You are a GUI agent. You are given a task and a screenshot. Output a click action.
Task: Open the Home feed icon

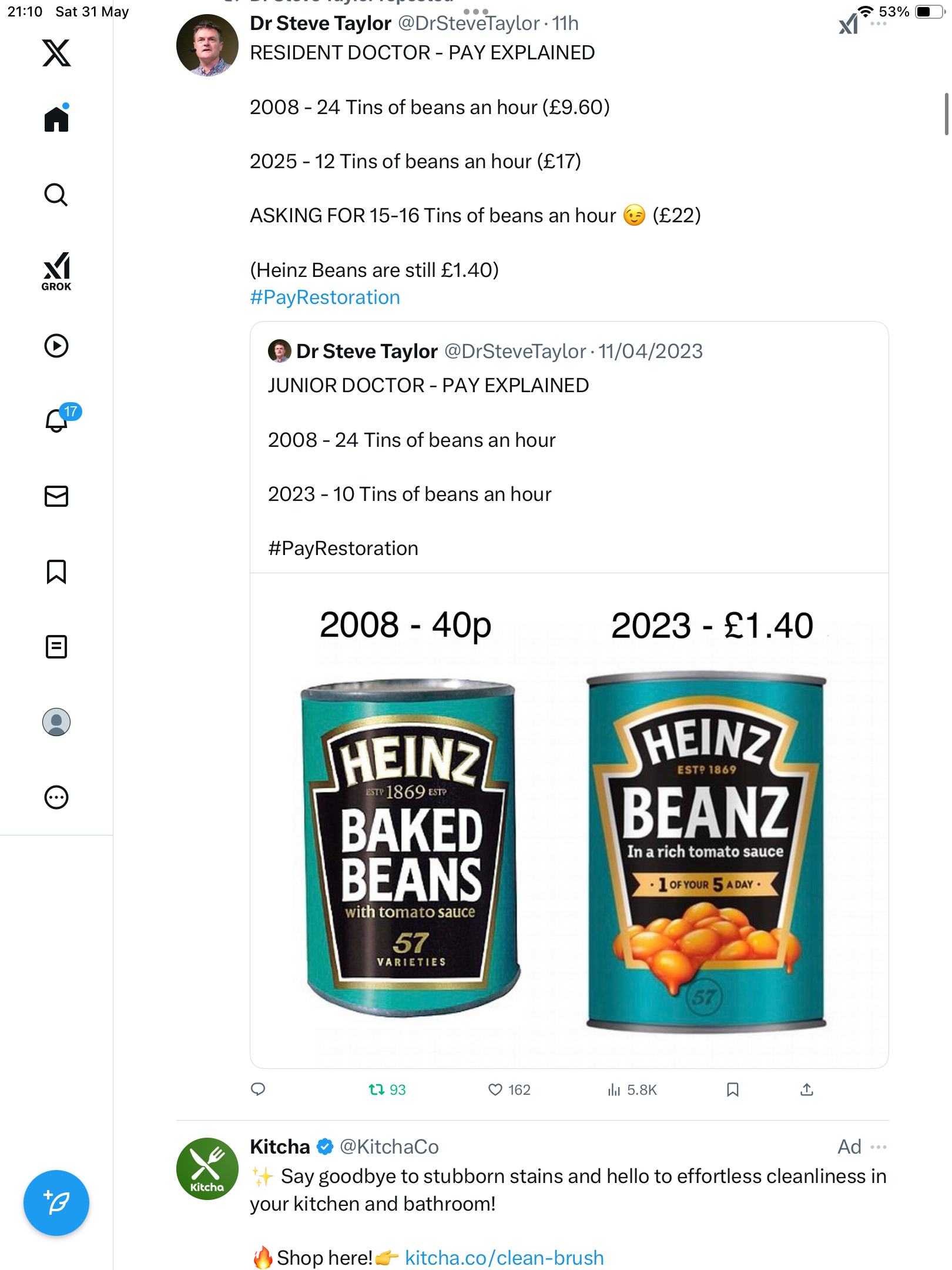tap(56, 119)
